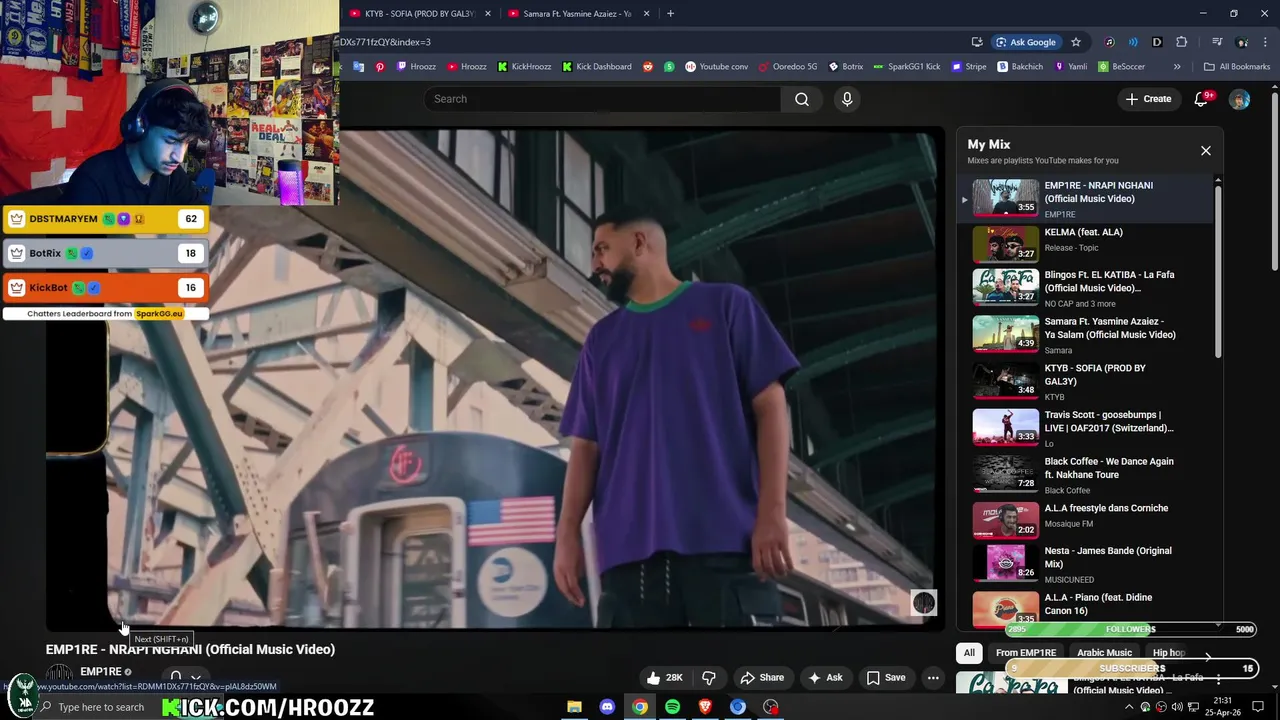Share the video with the Share button
1280x720 pixels.
point(762,677)
